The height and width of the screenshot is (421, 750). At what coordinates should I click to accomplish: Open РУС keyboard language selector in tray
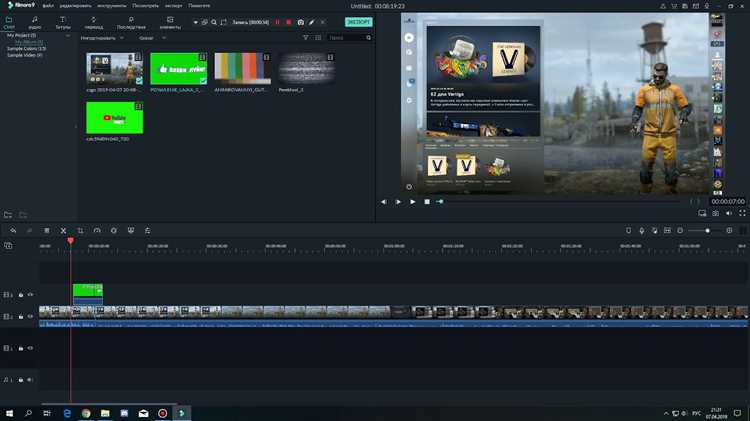click(696, 413)
